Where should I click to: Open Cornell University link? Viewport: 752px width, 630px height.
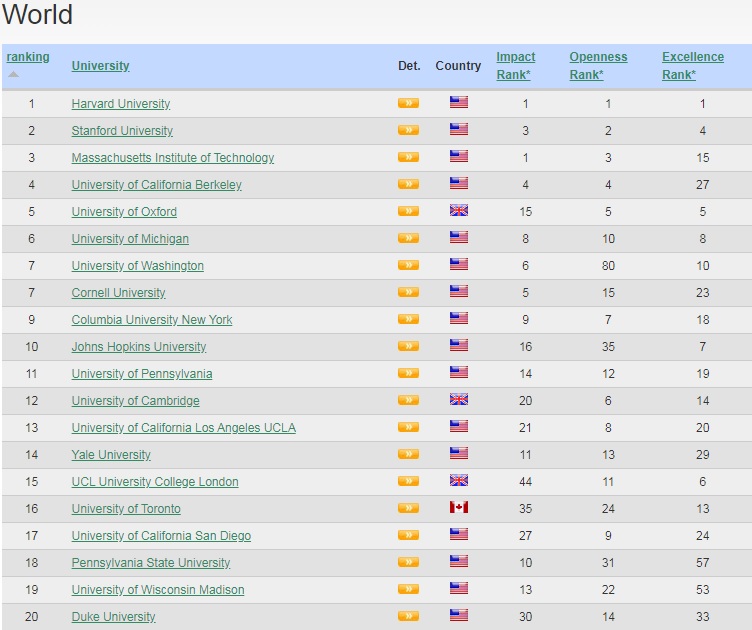click(x=118, y=292)
